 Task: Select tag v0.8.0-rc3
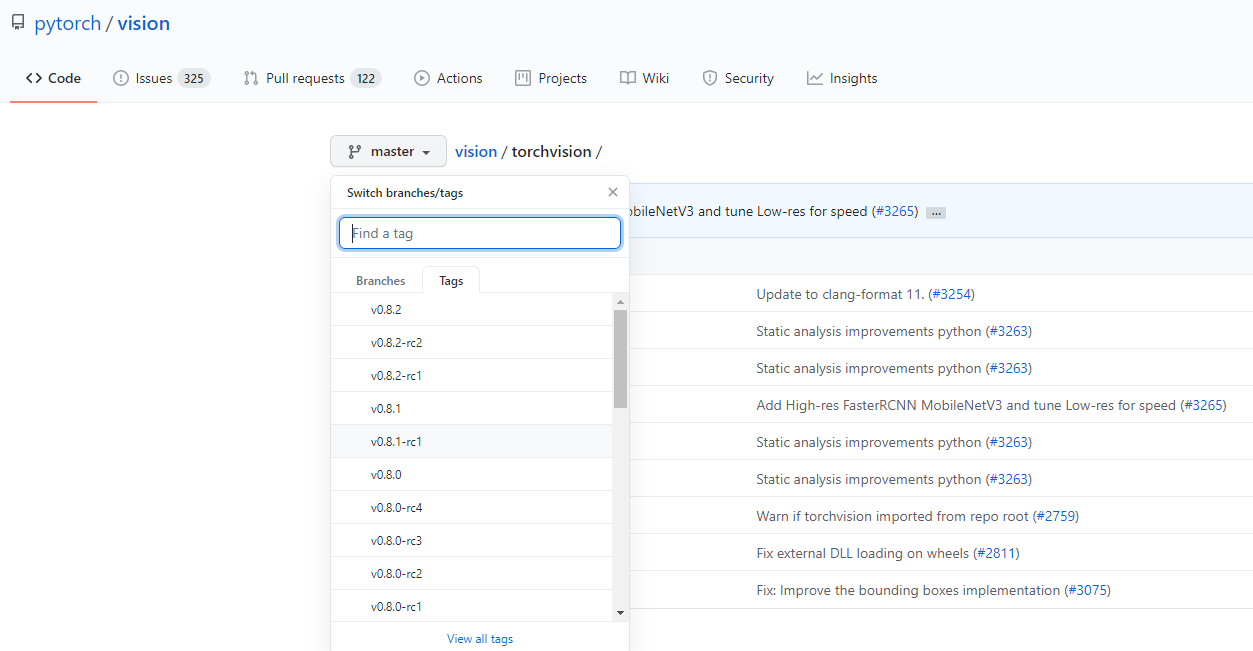tap(471, 541)
